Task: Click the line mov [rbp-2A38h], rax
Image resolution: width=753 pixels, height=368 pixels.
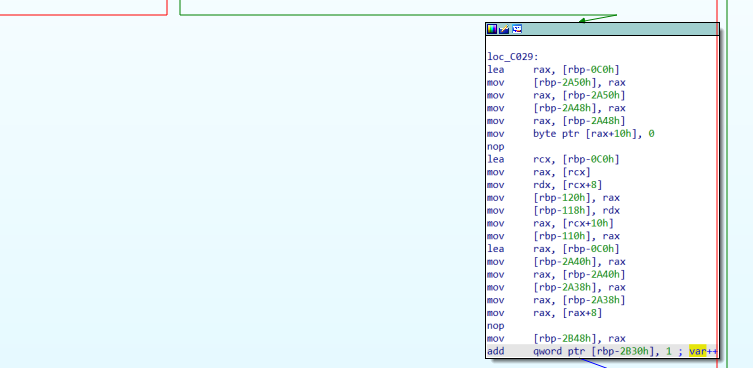Action: pos(556,287)
